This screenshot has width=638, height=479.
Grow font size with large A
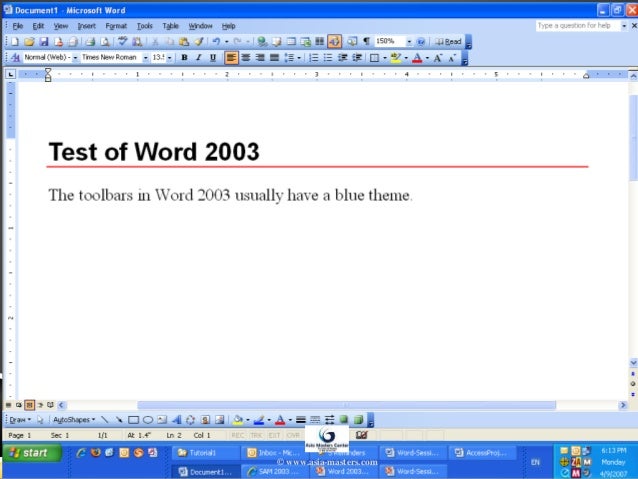pyautogui.click(x=437, y=58)
